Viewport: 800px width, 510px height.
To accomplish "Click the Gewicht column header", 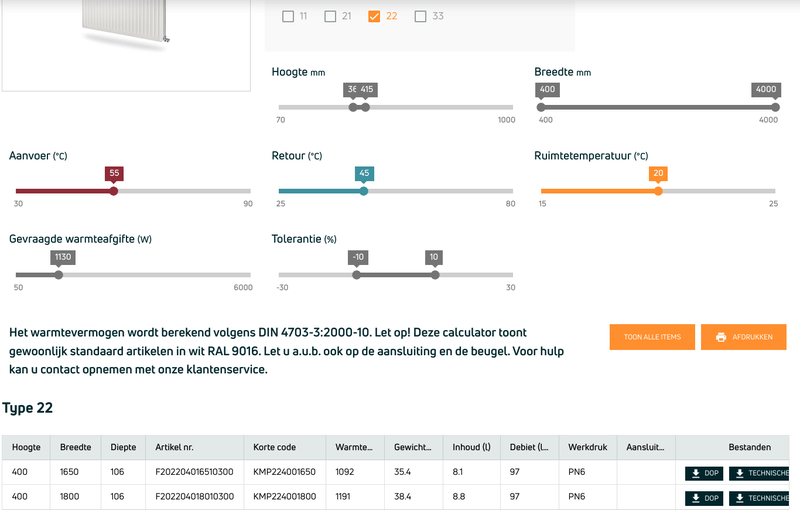I will pos(414,447).
